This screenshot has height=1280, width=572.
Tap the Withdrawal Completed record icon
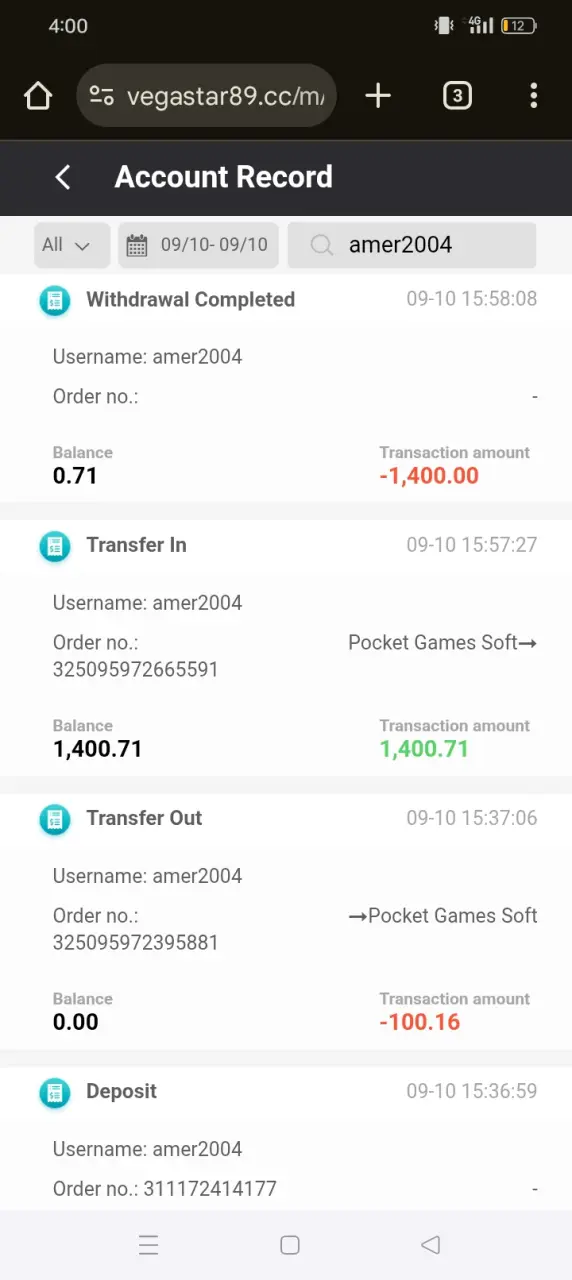pos(55,300)
